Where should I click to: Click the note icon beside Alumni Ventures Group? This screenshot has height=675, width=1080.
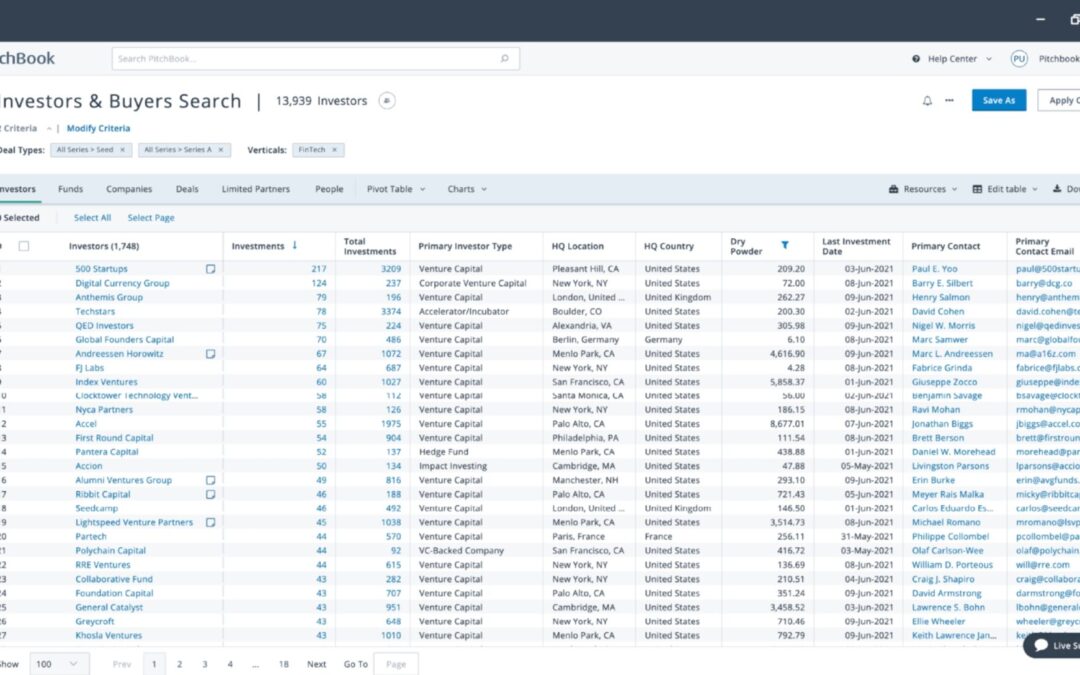(x=211, y=480)
